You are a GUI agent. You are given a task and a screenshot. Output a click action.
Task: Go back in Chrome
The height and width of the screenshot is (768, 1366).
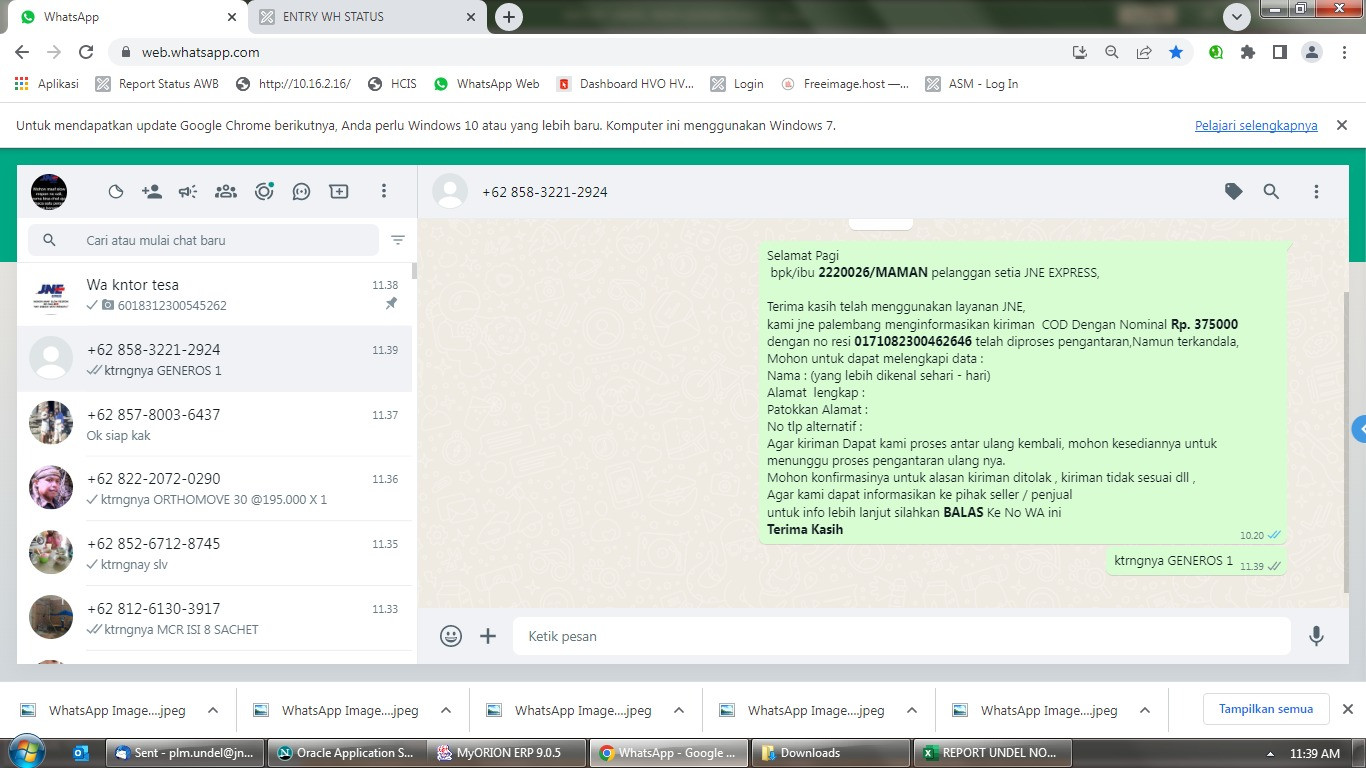click(22, 52)
